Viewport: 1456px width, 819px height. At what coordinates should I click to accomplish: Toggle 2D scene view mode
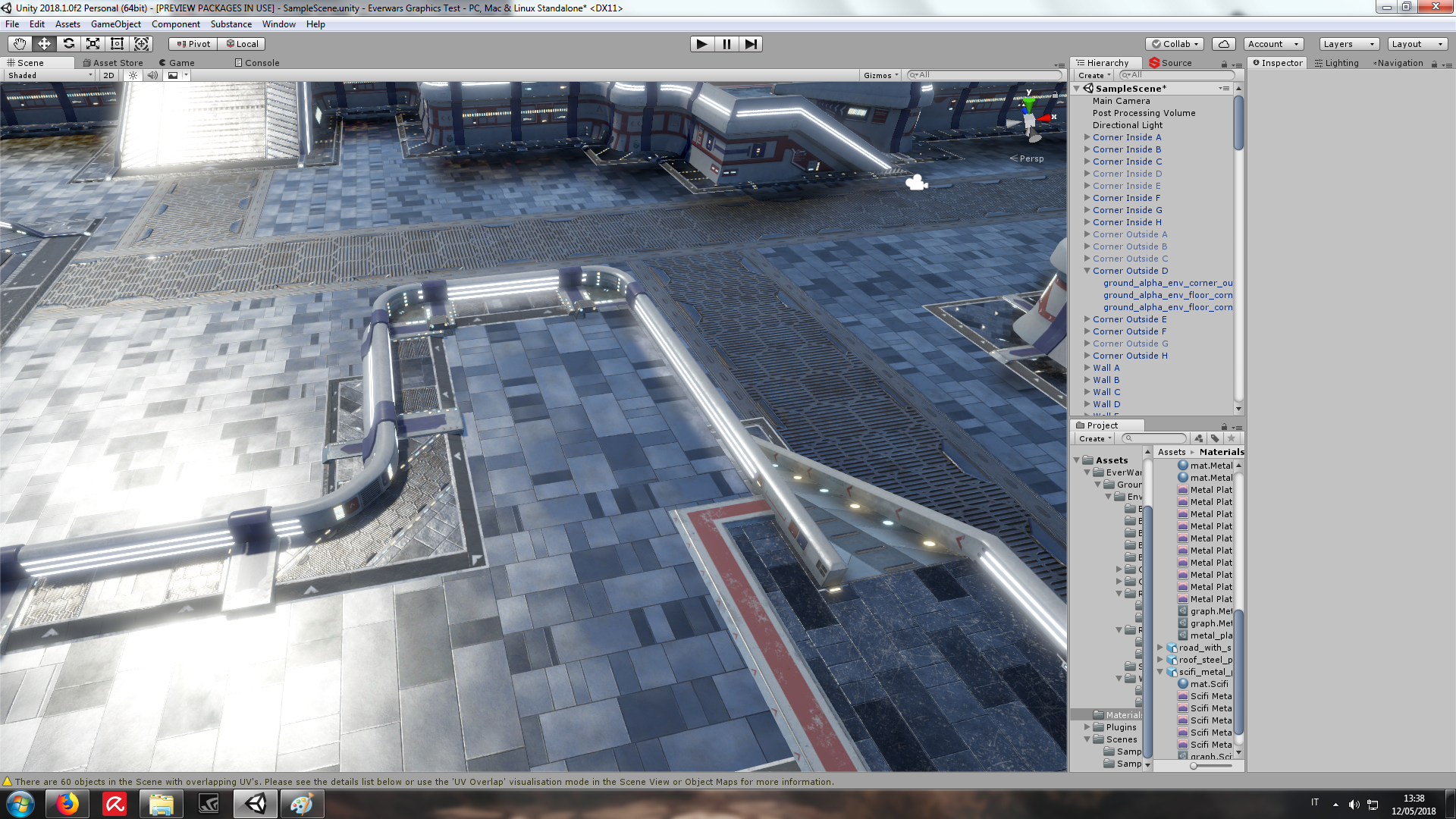[x=108, y=75]
